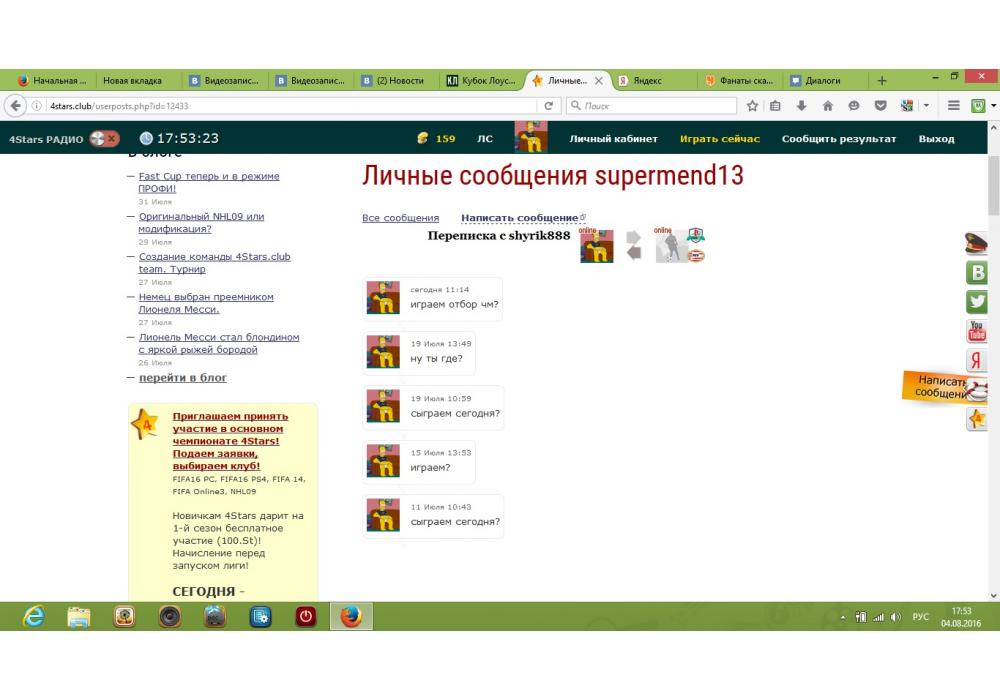Screen dimensions: 1000x700
Task: Open blog post Оригинальный NHL09 или модификация
Action: coord(202,222)
